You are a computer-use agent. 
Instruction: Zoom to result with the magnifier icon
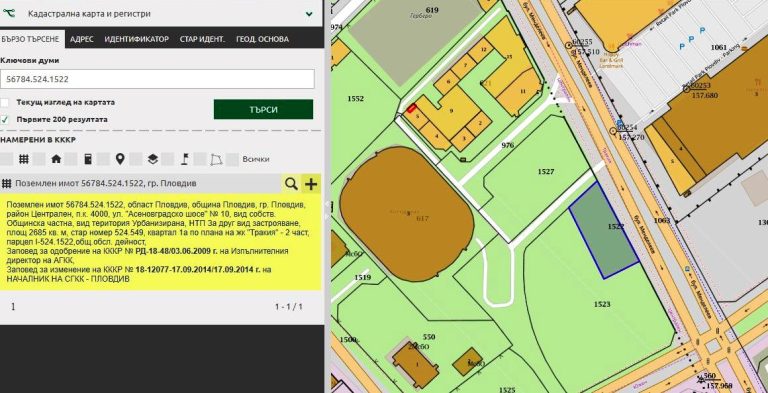291,184
